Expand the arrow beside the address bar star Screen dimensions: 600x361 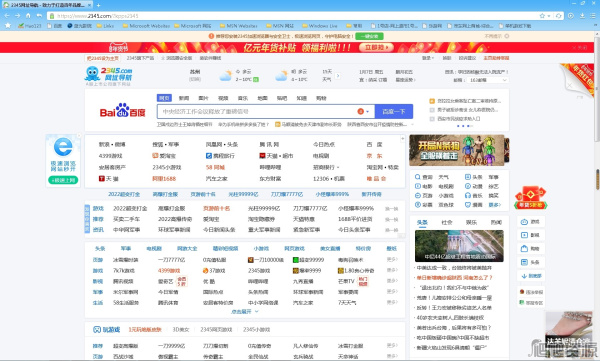(549, 16)
